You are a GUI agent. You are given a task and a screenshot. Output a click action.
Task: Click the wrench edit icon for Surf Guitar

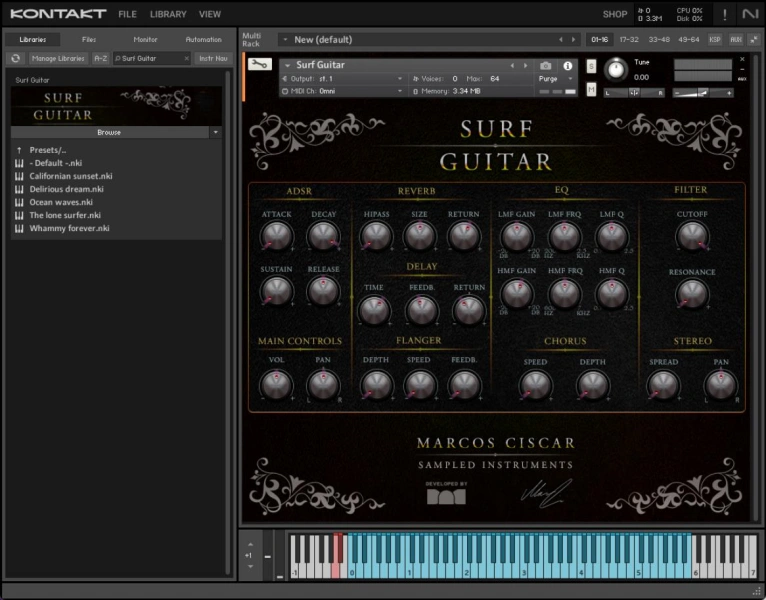258,64
